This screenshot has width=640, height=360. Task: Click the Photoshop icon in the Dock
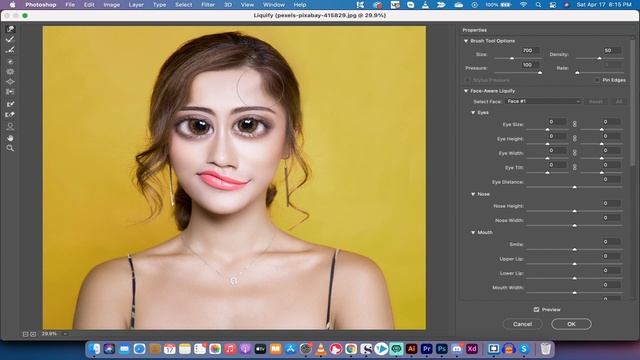coord(442,349)
